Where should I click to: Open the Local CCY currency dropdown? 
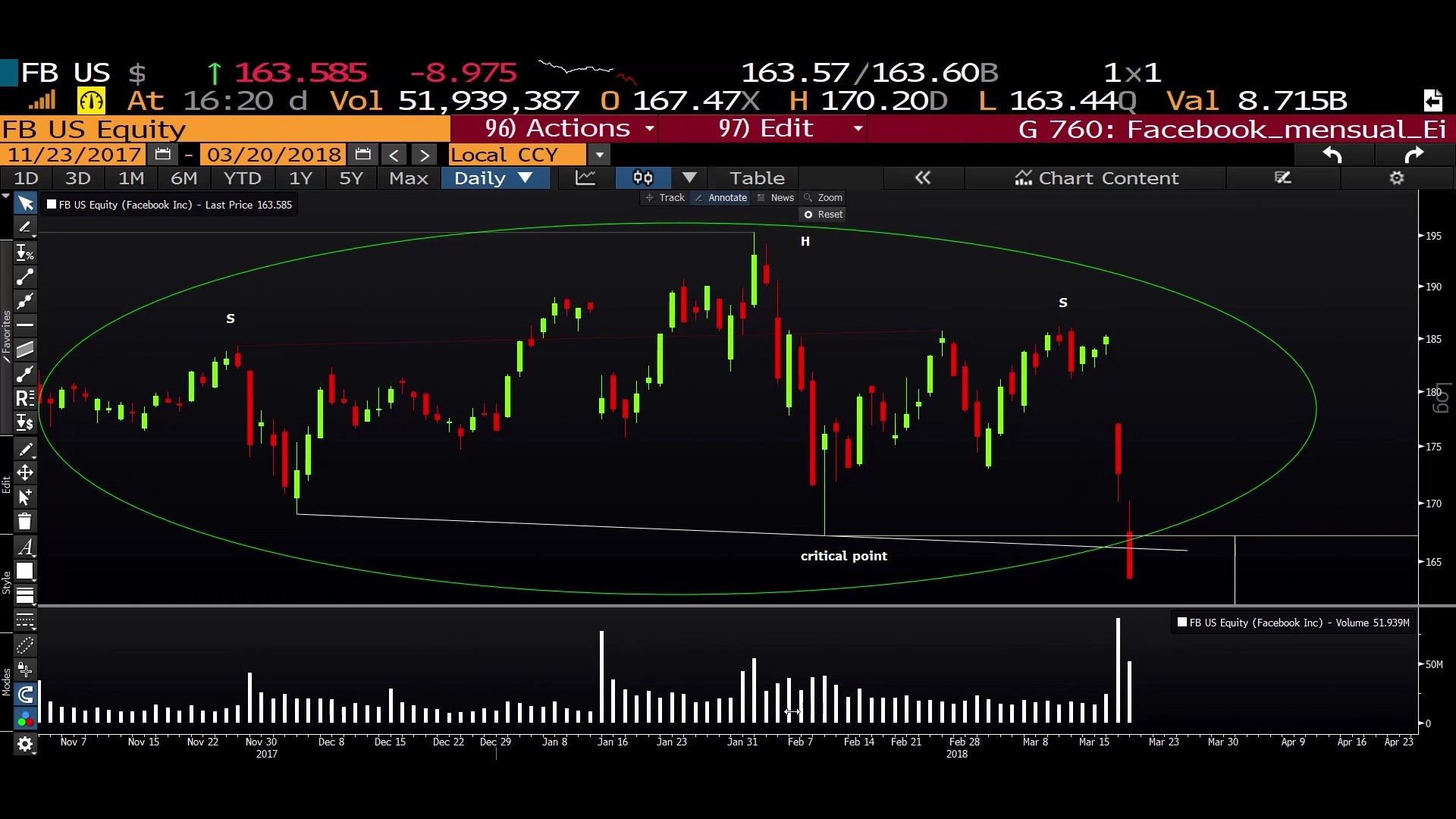pyautogui.click(x=599, y=155)
